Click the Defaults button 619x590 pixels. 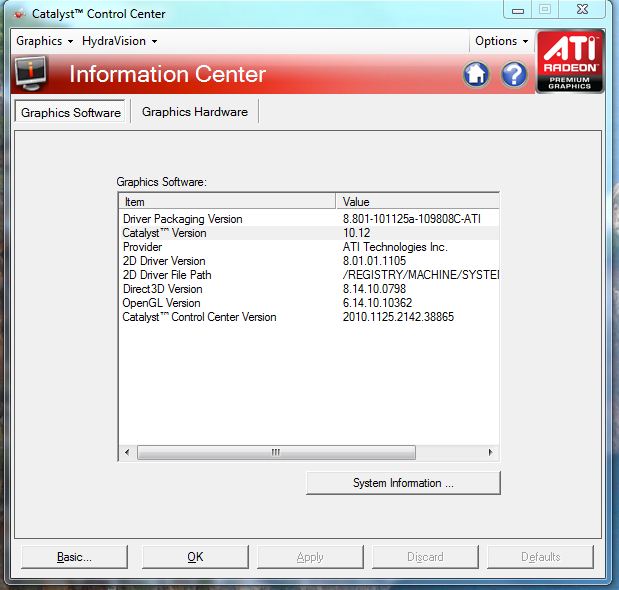pyautogui.click(x=540, y=557)
